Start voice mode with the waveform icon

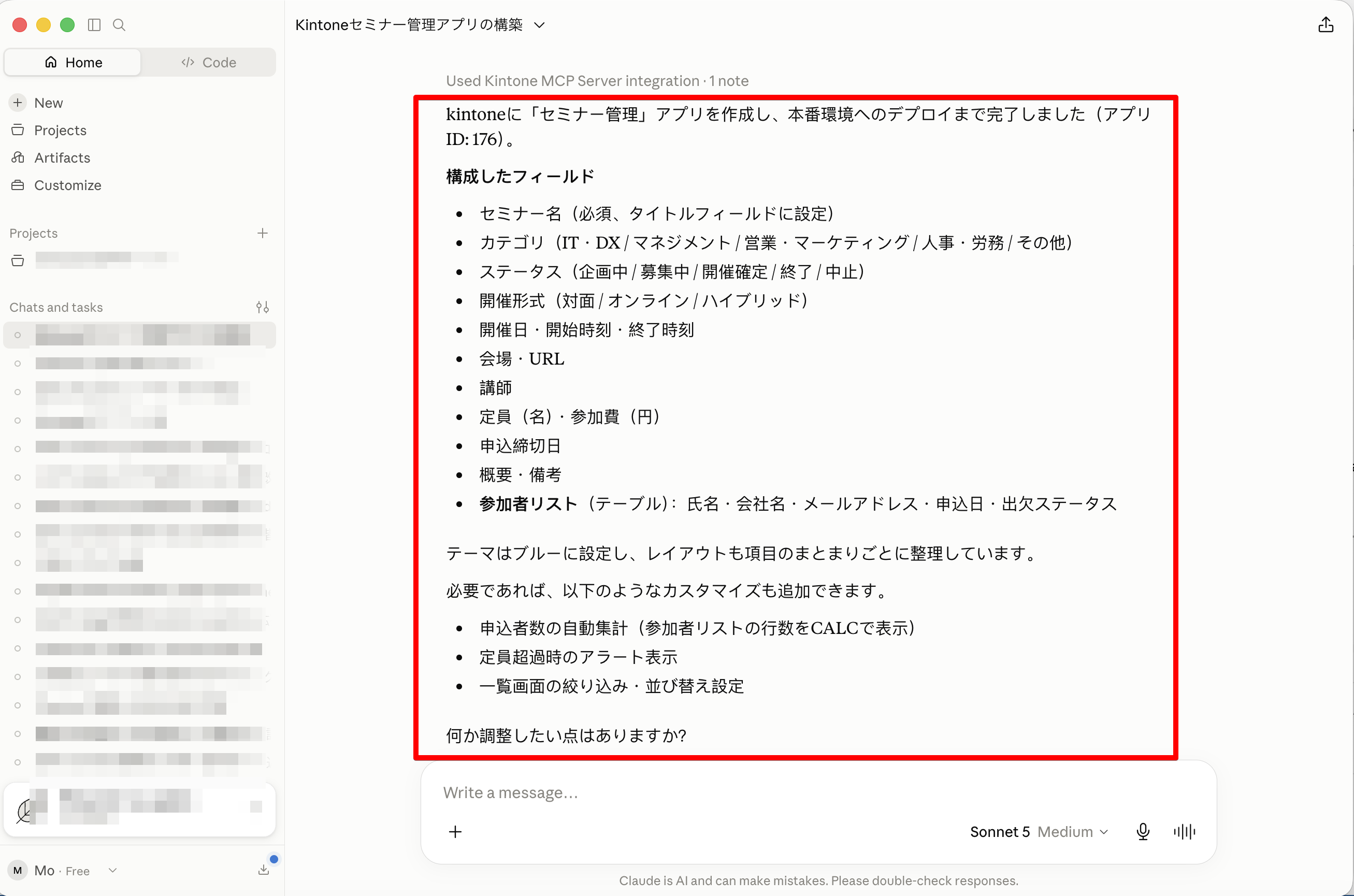pos(1184,832)
